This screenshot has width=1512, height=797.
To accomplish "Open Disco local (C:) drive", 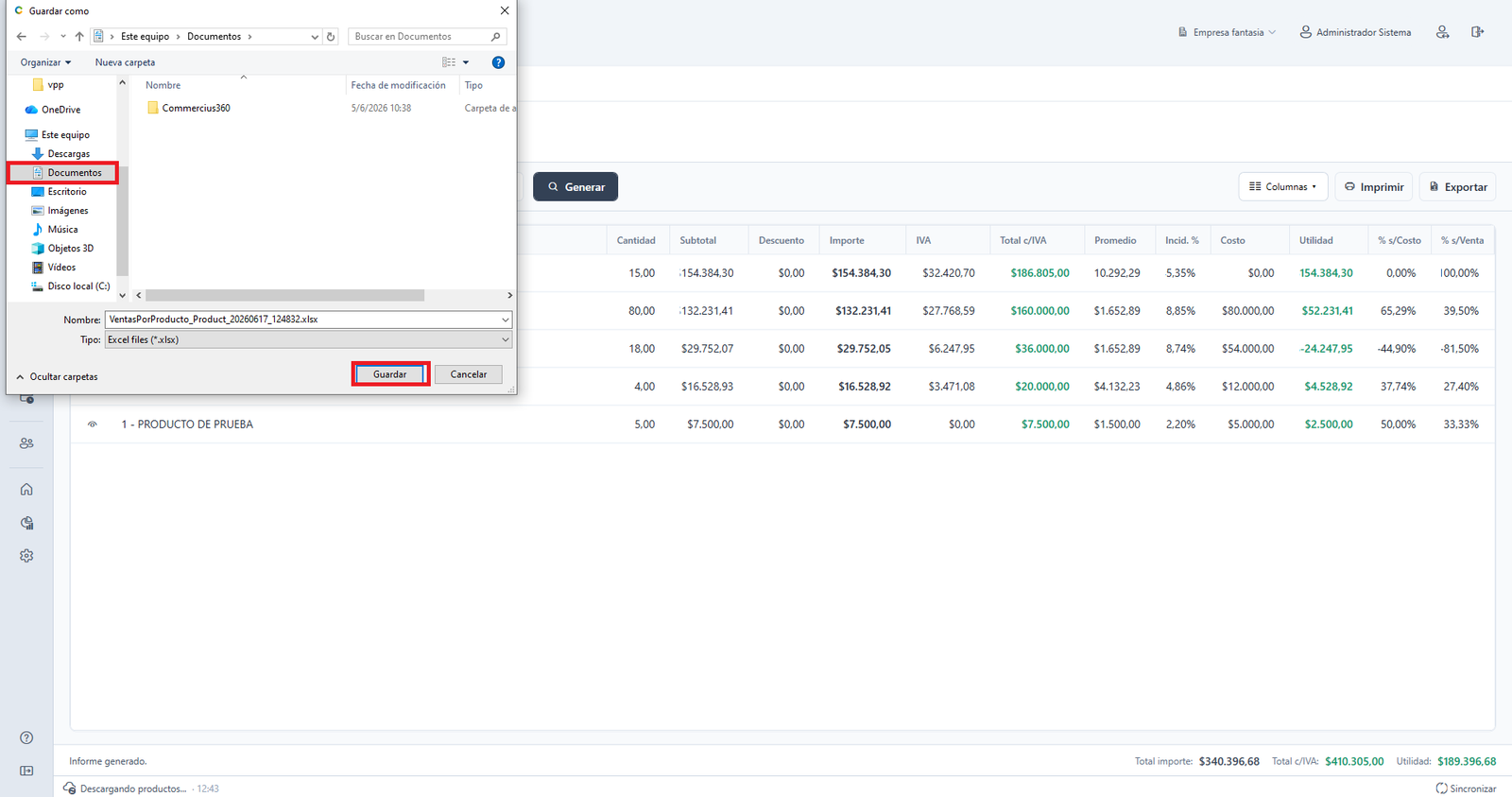I will pyautogui.click(x=78, y=286).
